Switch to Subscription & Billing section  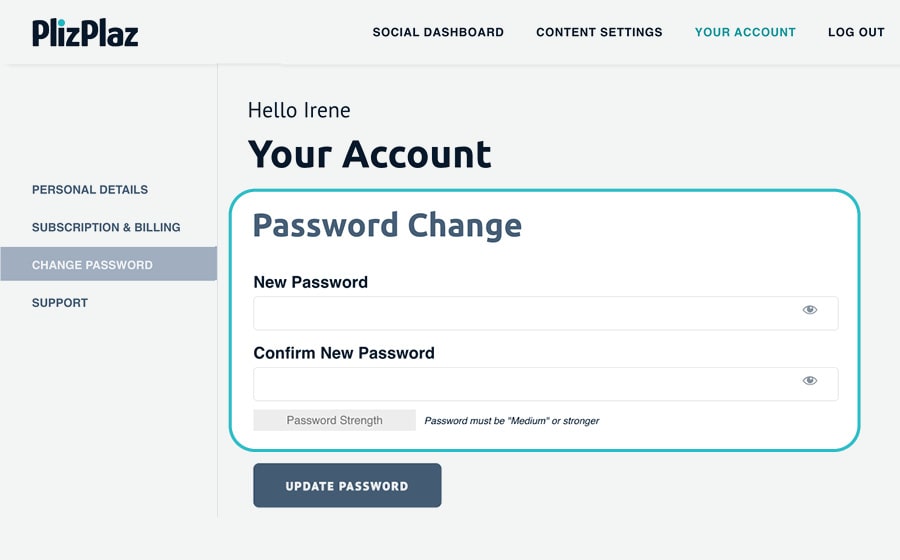pyautogui.click(x=106, y=228)
